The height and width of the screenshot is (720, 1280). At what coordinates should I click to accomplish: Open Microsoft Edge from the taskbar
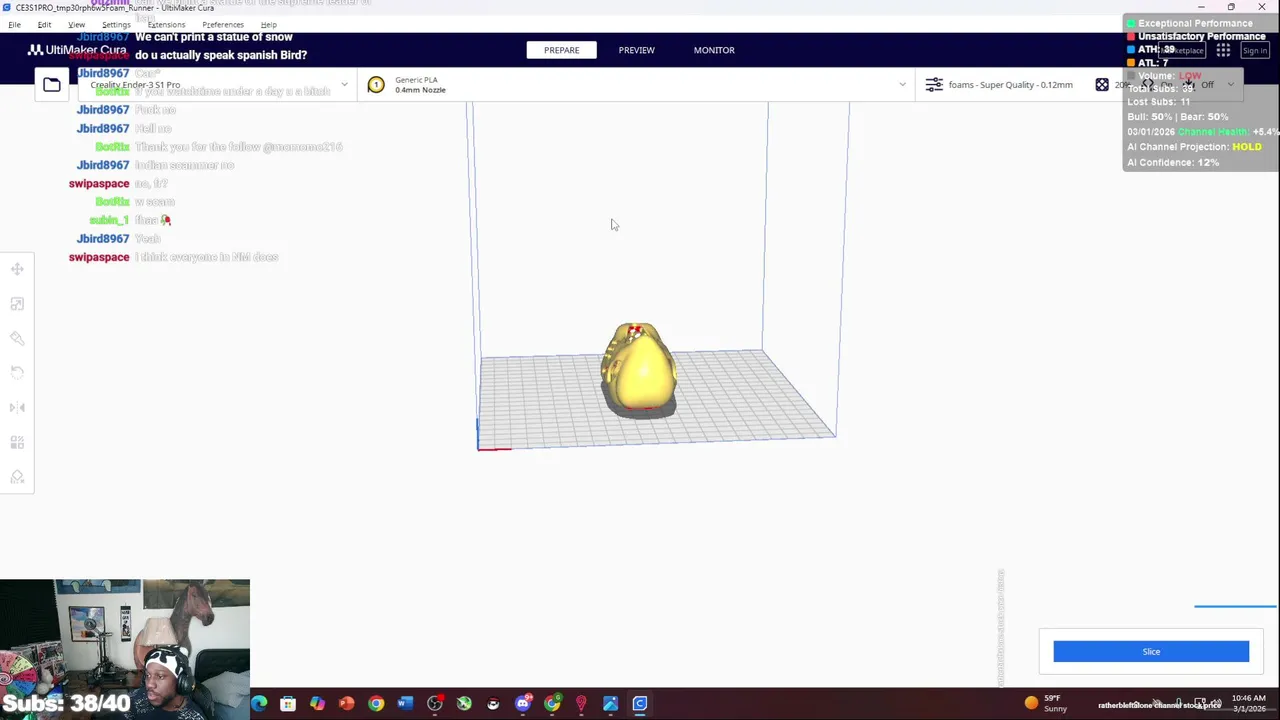click(259, 704)
